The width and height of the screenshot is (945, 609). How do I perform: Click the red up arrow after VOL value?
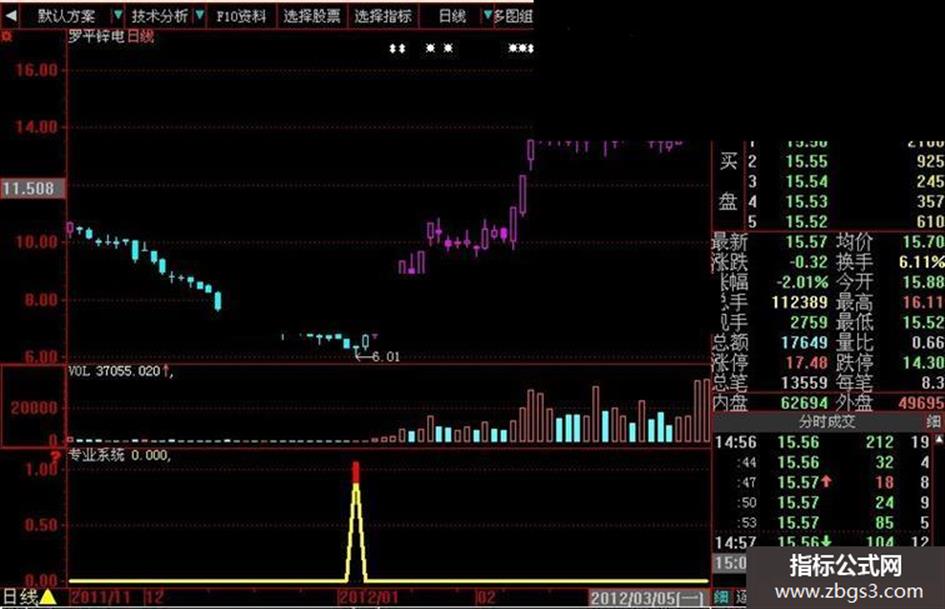pos(166,371)
